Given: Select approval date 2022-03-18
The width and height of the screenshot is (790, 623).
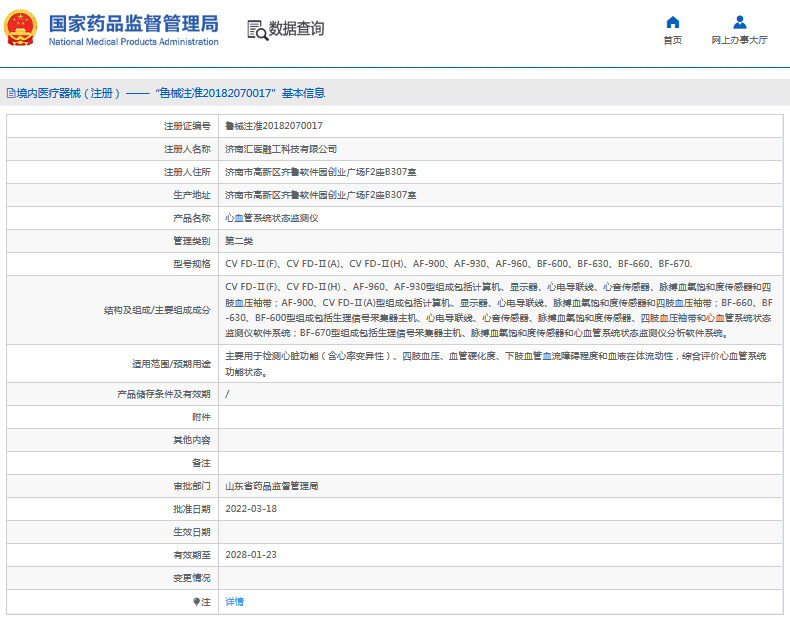Looking at the screenshot, I should coord(251,509).
